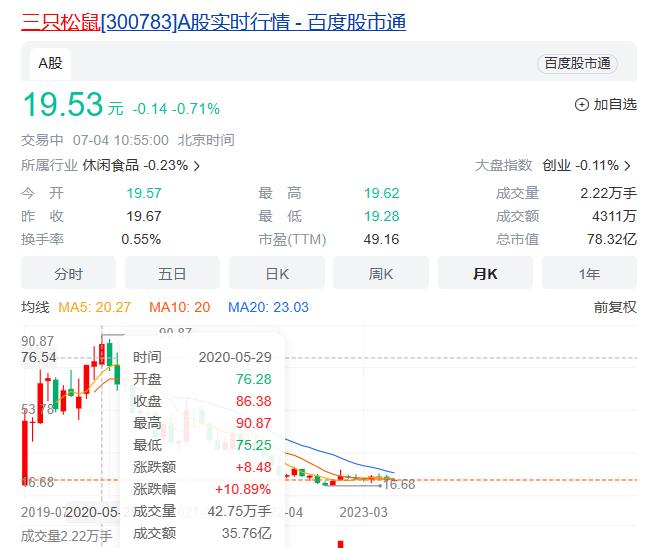This screenshot has width=657, height=548.
Task: Click the tooltip 成交量 value 42.75万手
Action: pyautogui.click(x=240, y=511)
